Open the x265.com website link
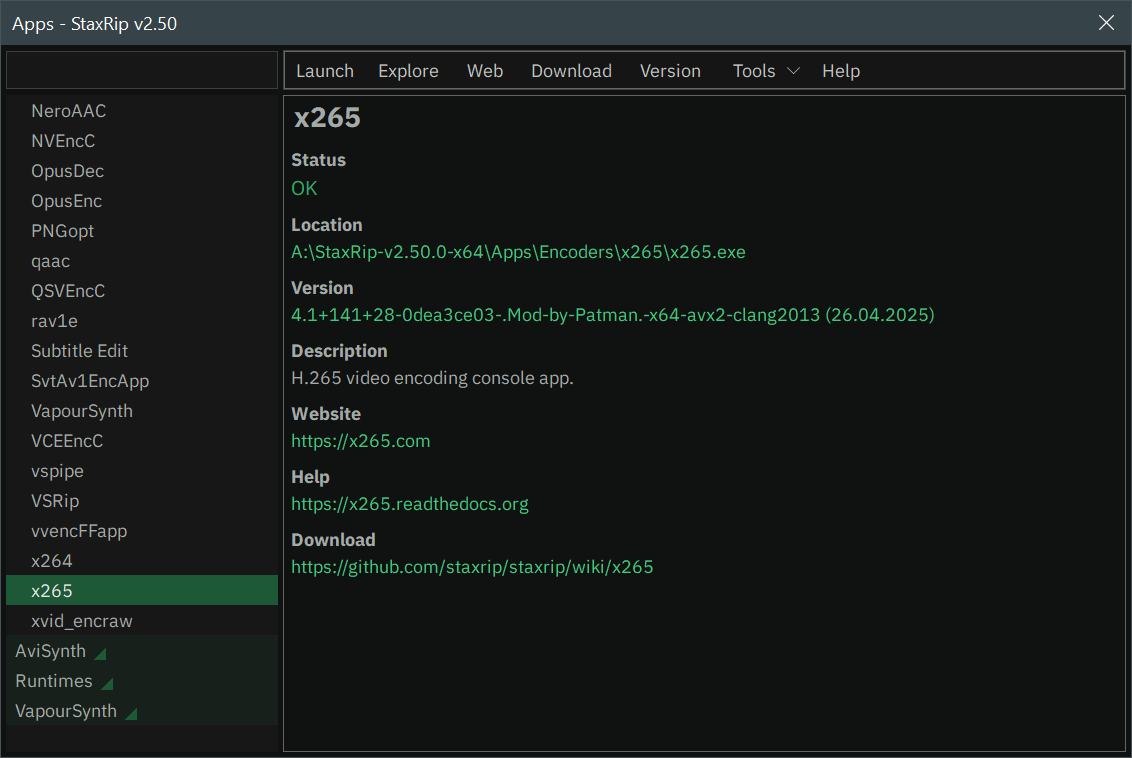The image size is (1132, 758). pyautogui.click(x=361, y=441)
